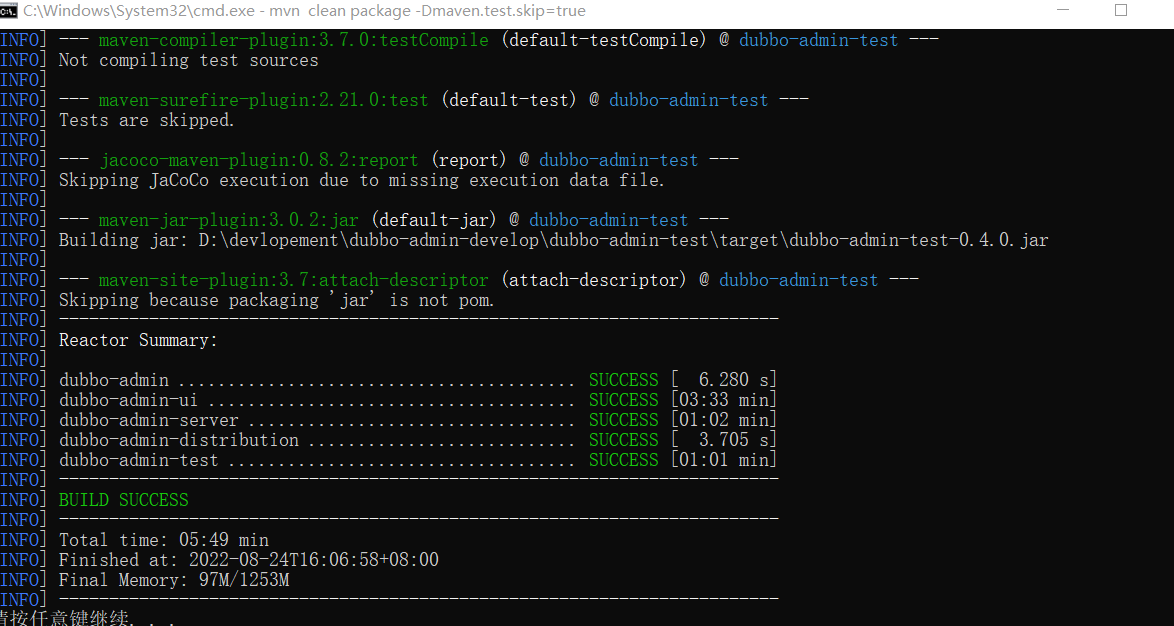This screenshot has width=1174, height=626.
Task: Click SUCCESS status for dubbo-admin-distribution
Action: 623,440
